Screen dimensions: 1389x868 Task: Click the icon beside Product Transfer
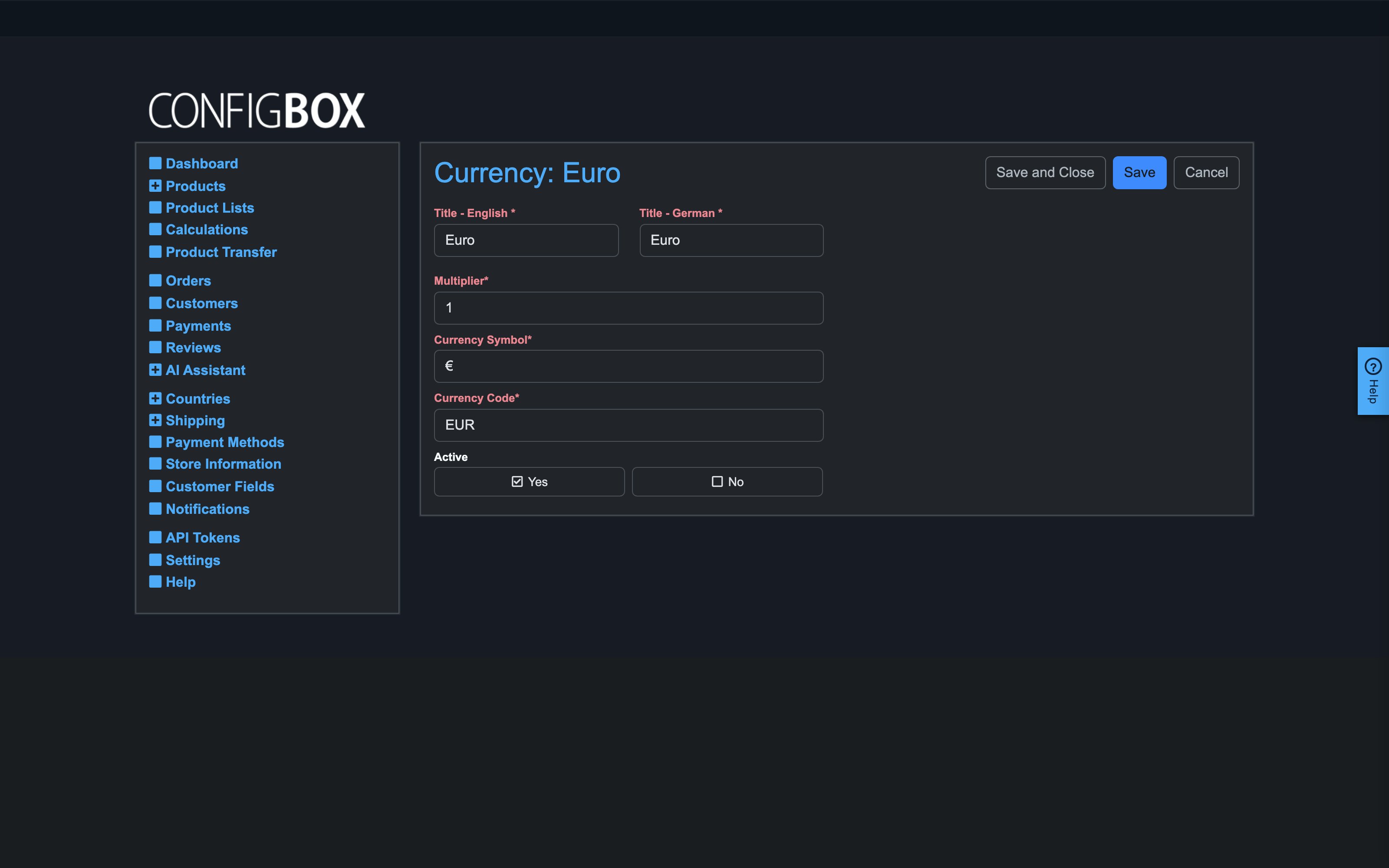point(155,252)
